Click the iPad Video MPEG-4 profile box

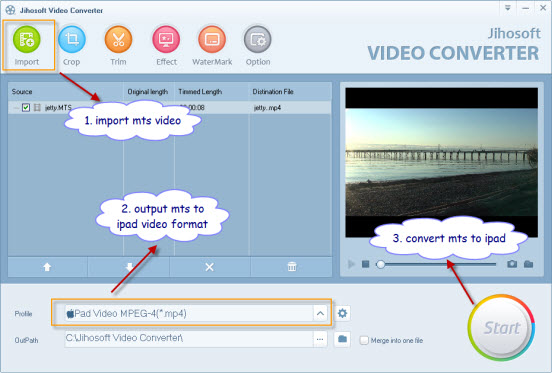pyautogui.click(x=189, y=313)
